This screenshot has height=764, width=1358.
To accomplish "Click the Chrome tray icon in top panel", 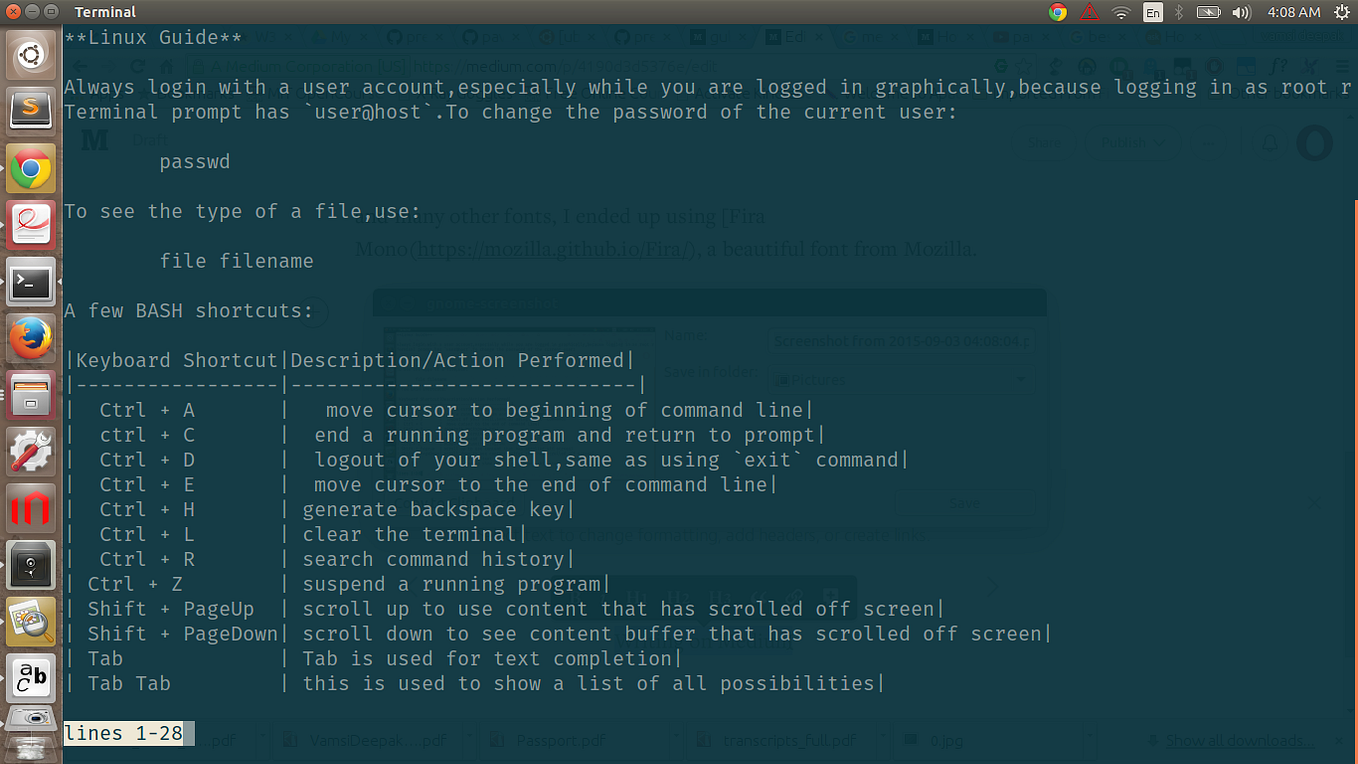I will [x=1058, y=12].
